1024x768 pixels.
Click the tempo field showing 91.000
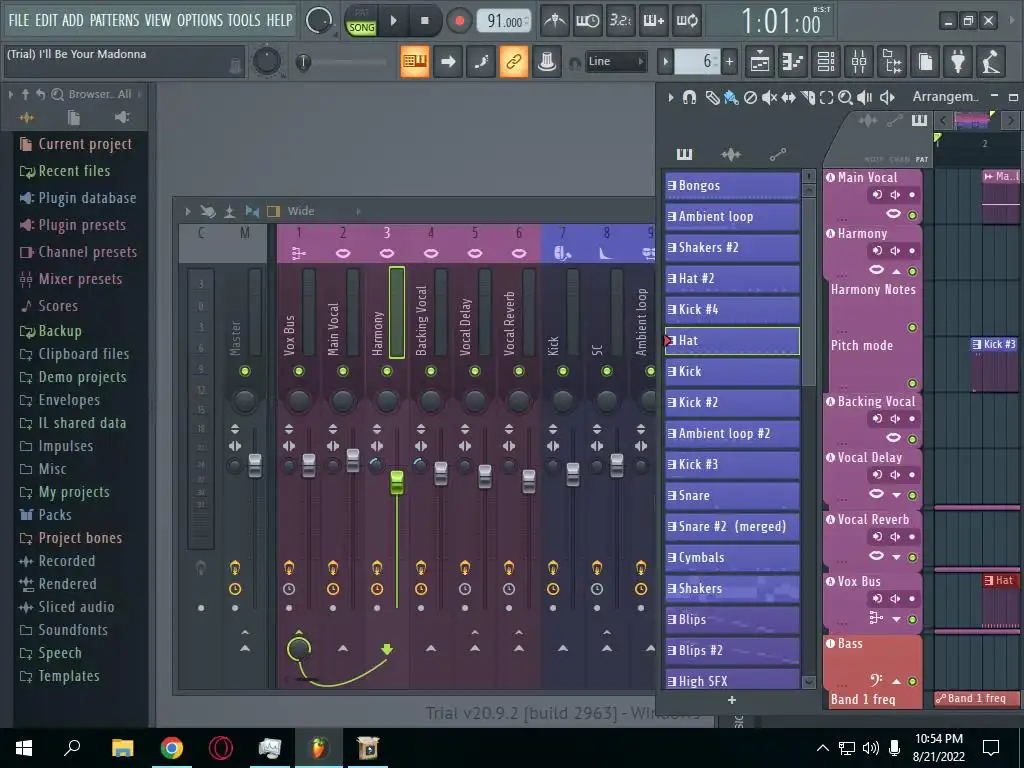504,21
